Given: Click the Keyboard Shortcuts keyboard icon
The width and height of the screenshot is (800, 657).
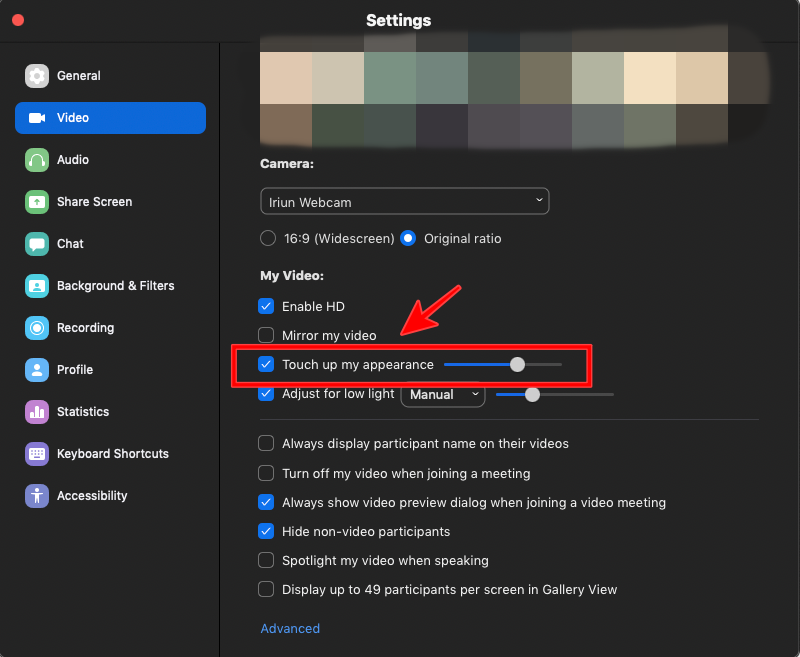Looking at the screenshot, I should point(37,454).
